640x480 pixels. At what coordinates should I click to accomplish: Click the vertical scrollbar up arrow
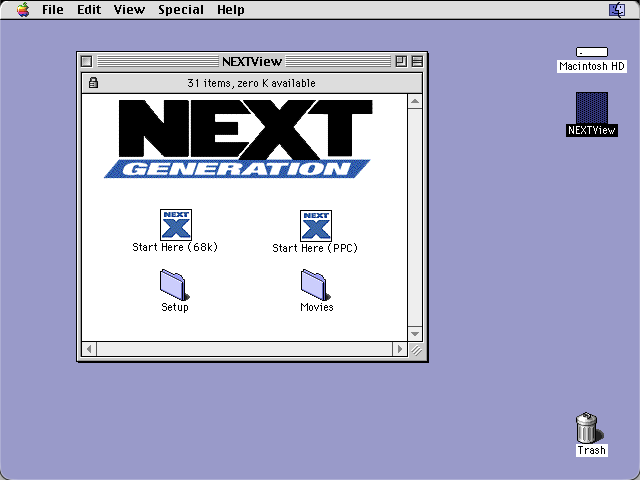tap(415, 101)
